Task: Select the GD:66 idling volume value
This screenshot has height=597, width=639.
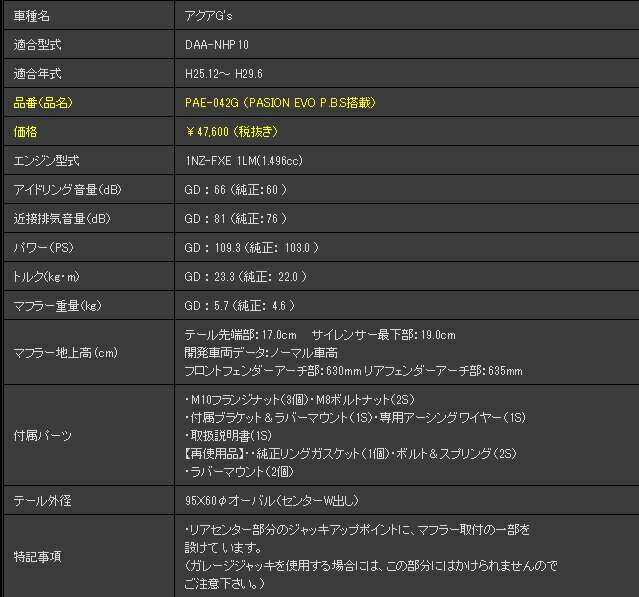Action: pyautogui.click(x=236, y=190)
